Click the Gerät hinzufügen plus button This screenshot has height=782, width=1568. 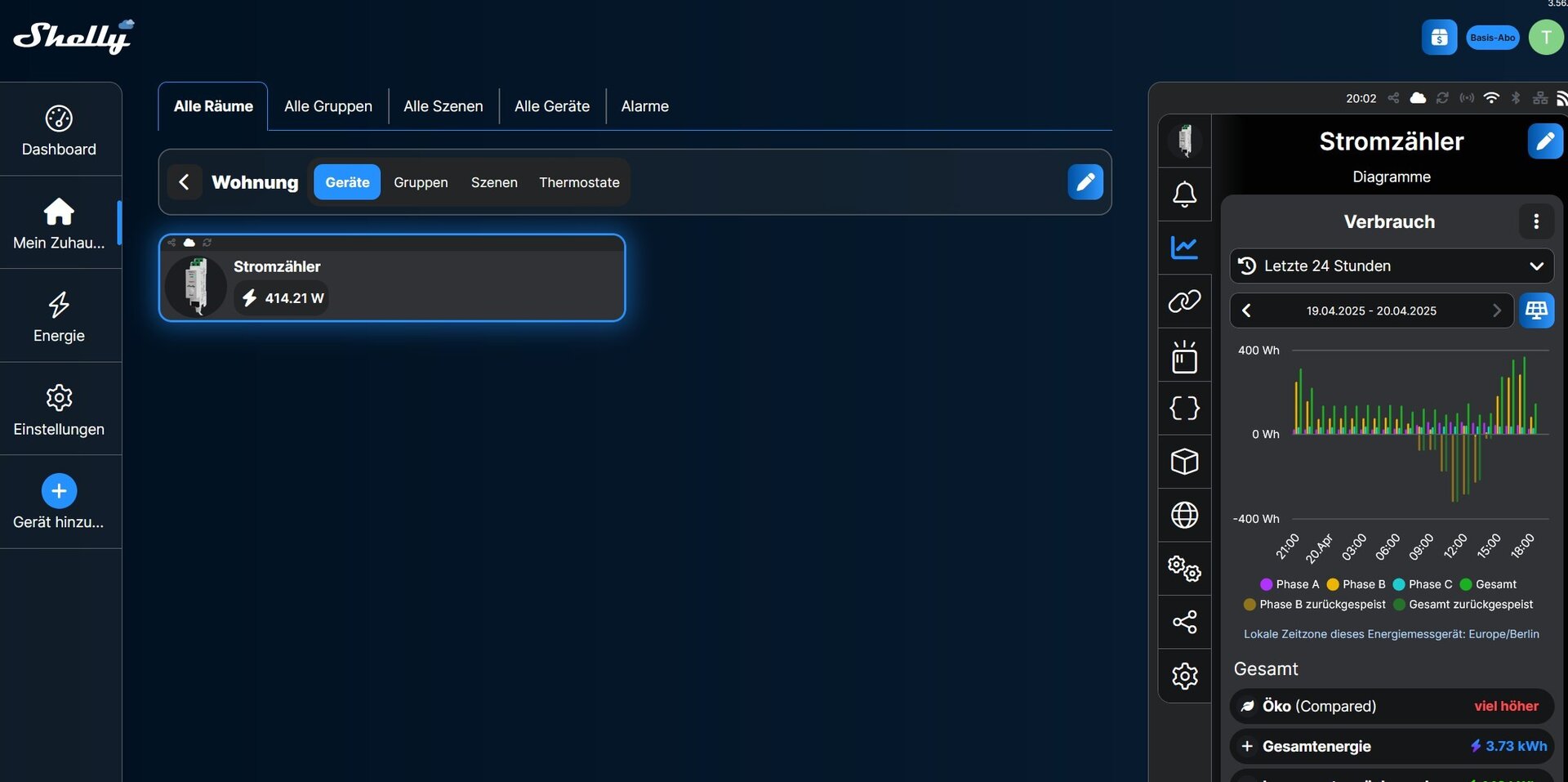[x=59, y=491]
